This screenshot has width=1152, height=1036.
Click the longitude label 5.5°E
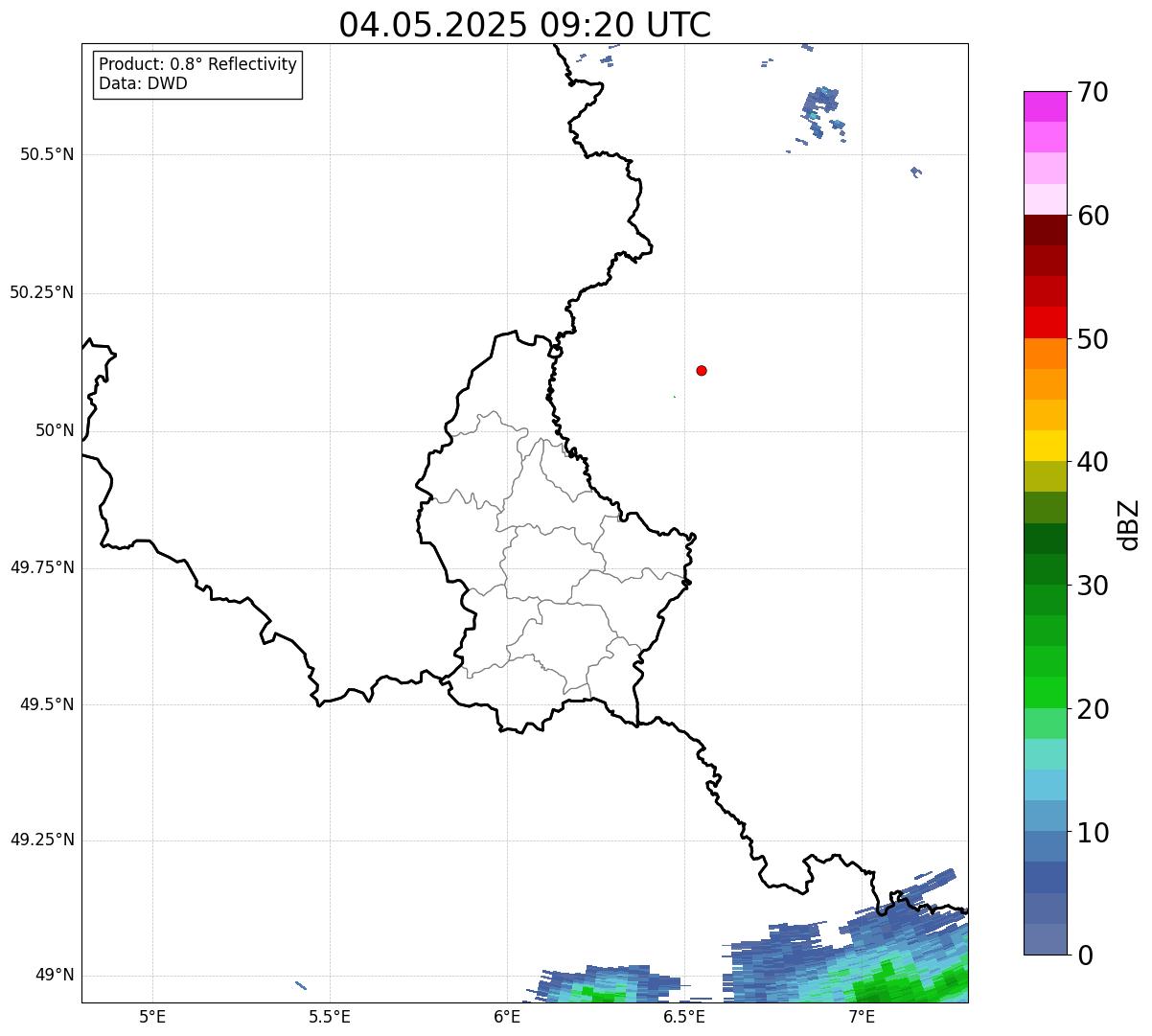(x=330, y=1017)
